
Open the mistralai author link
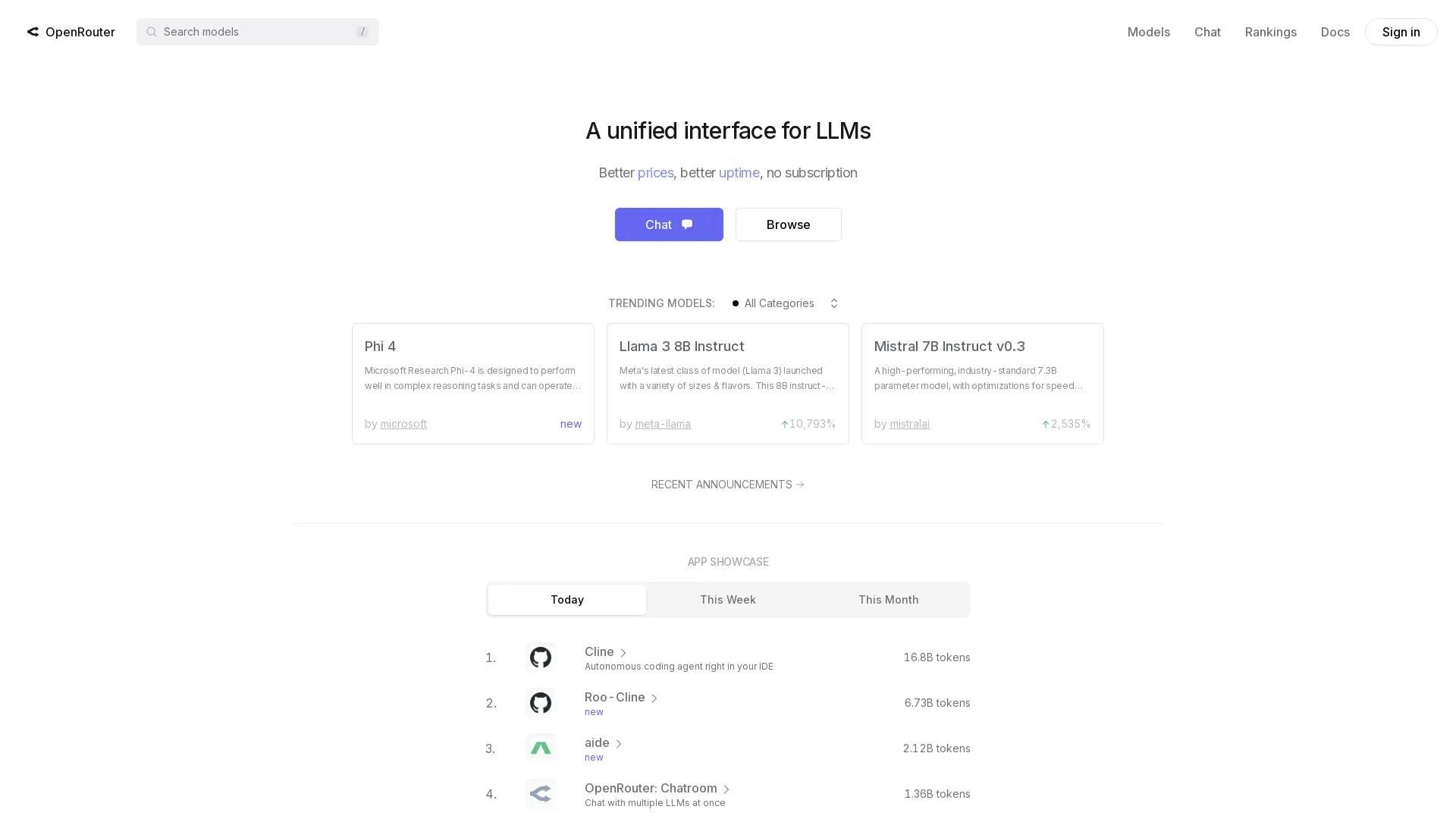click(909, 424)
